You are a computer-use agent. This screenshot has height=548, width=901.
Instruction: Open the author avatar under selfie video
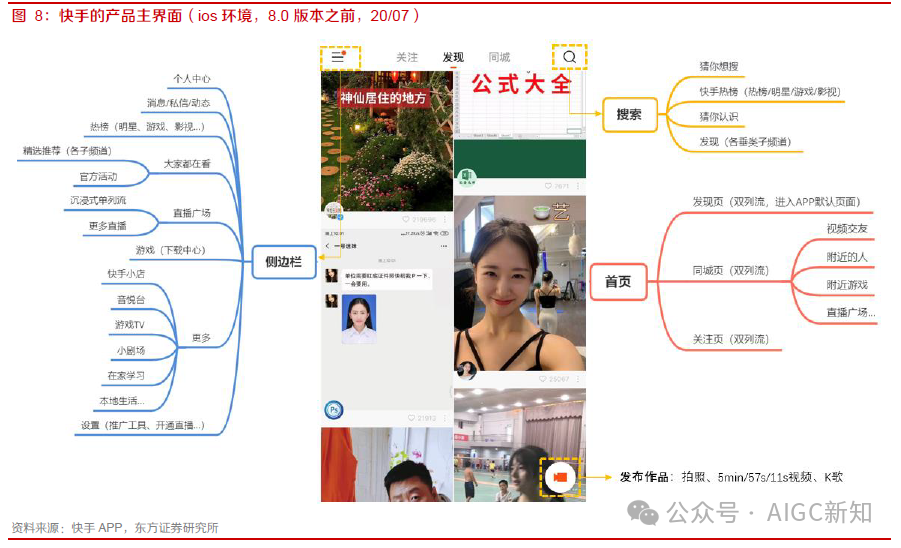tap(467, 371)
